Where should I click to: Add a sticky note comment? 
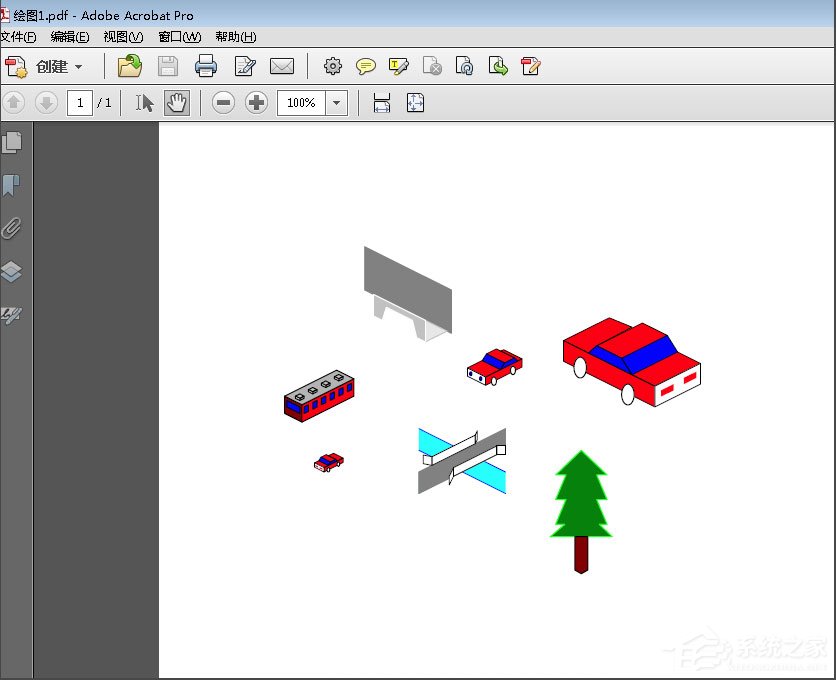[366, 67]
